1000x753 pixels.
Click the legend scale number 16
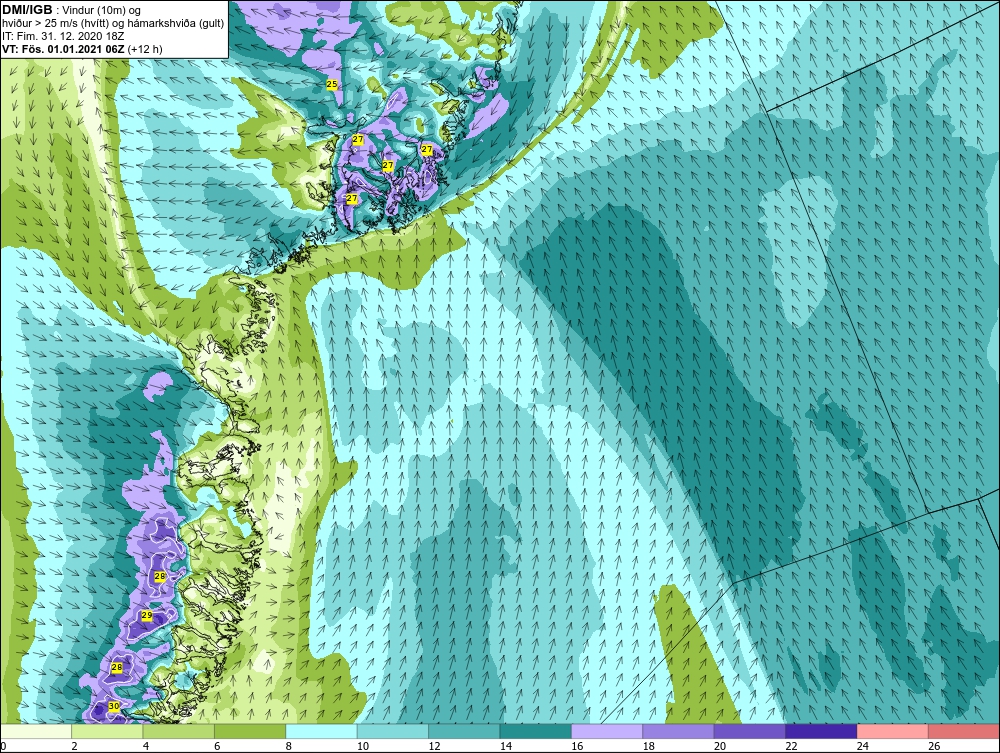(x=577, y=746)
